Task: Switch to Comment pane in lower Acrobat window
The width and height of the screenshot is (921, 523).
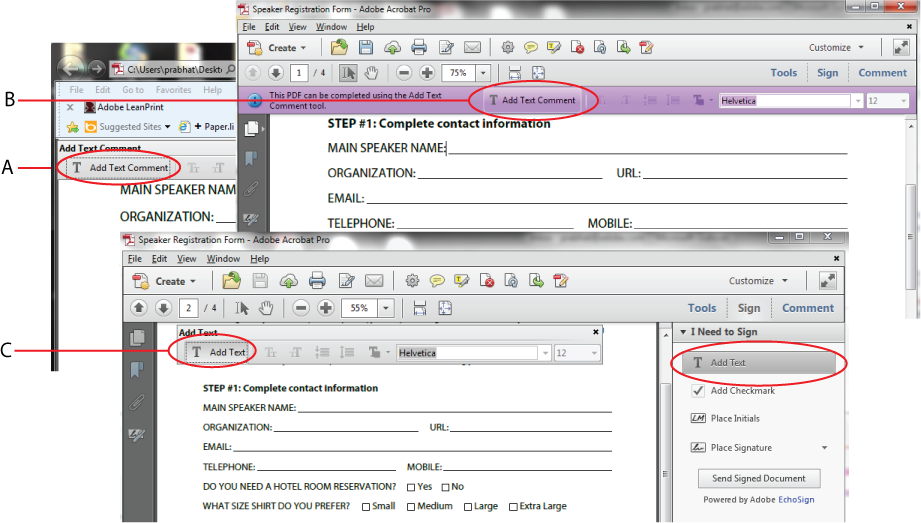Action: pyautogui.click(x=808, y=308)
